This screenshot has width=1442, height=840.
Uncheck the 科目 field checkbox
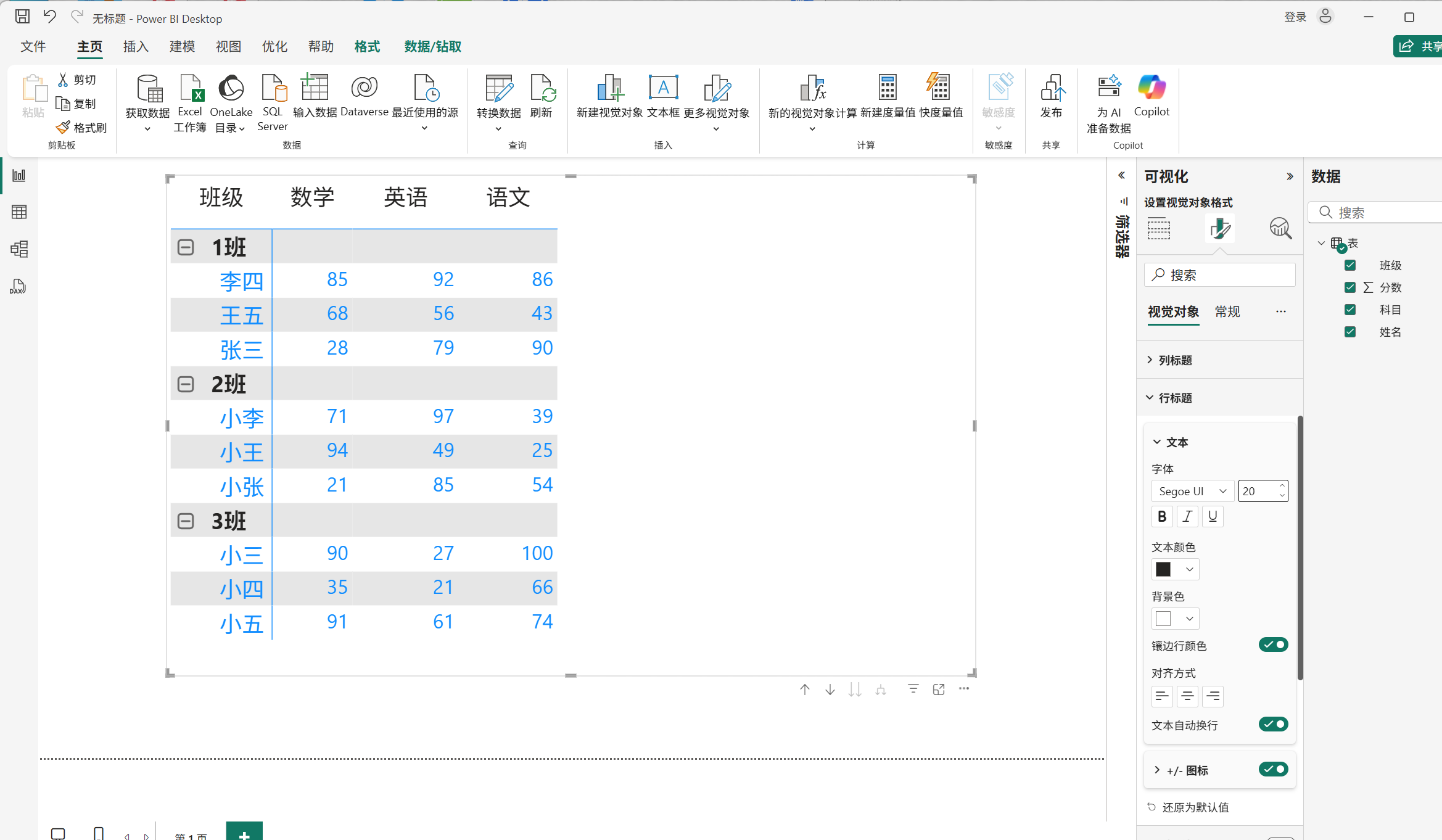click(1350, 310)
